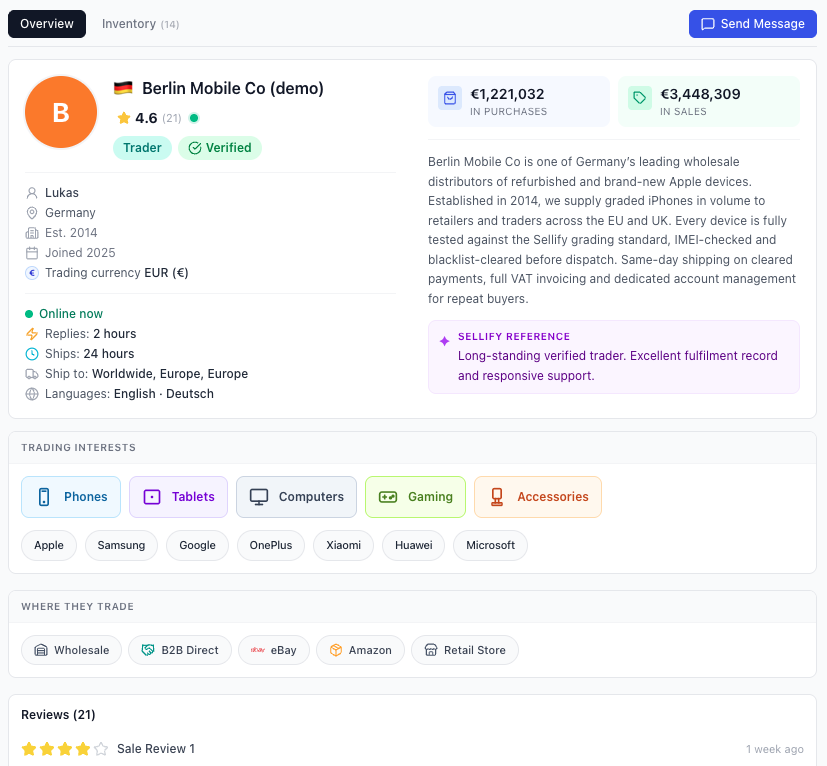Image resolution: width=827 pixels, height=766 pixels.
Task: Click the orange B avatar
Action: (61, 112)
